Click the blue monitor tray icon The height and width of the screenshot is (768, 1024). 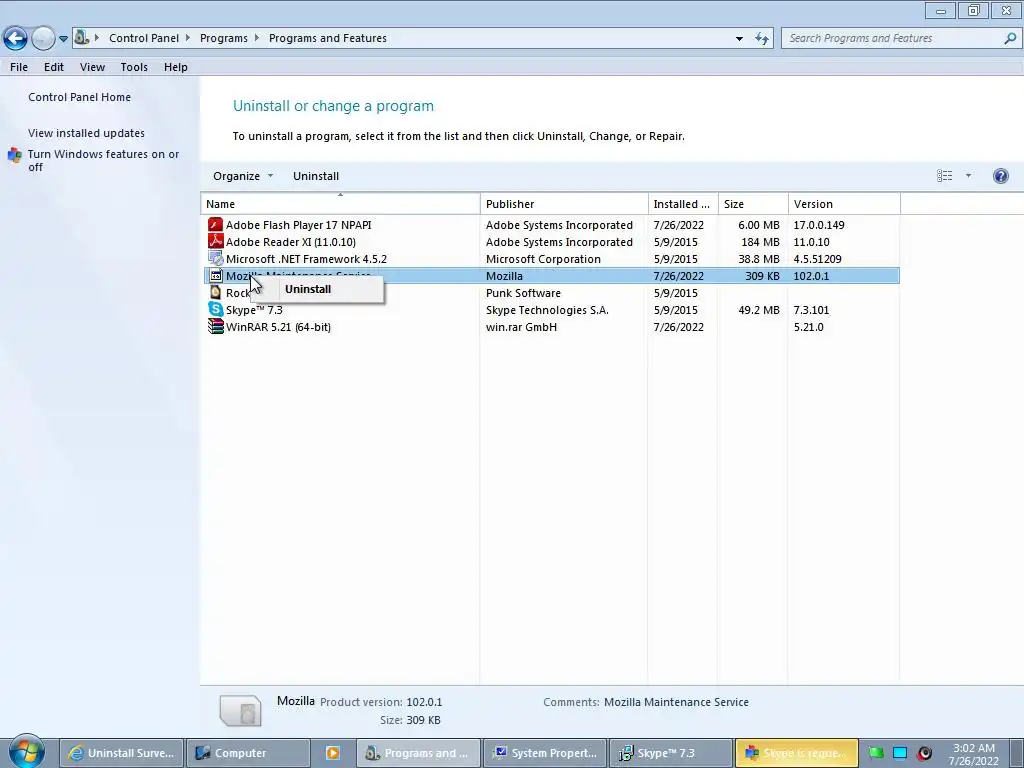click(x=900, y=753)
